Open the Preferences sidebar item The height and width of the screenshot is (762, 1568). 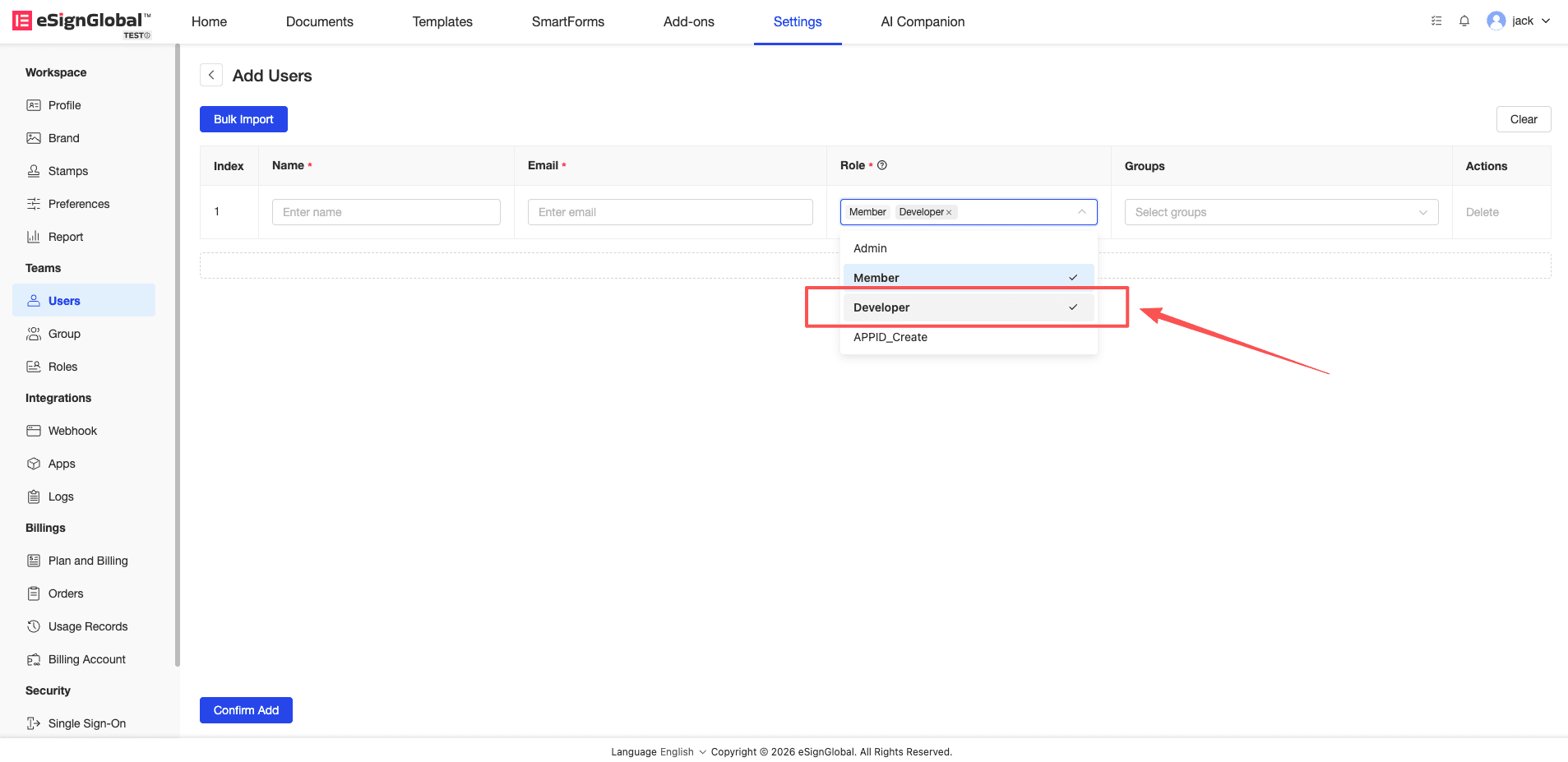coord(84,204)
